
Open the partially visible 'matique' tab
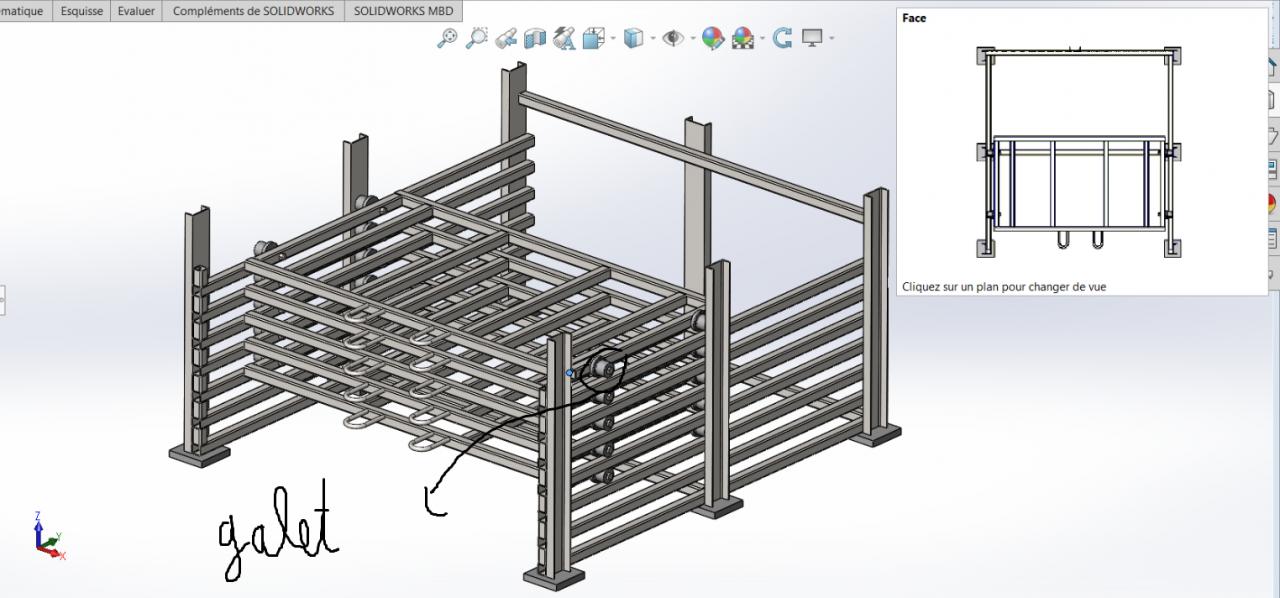24,11
